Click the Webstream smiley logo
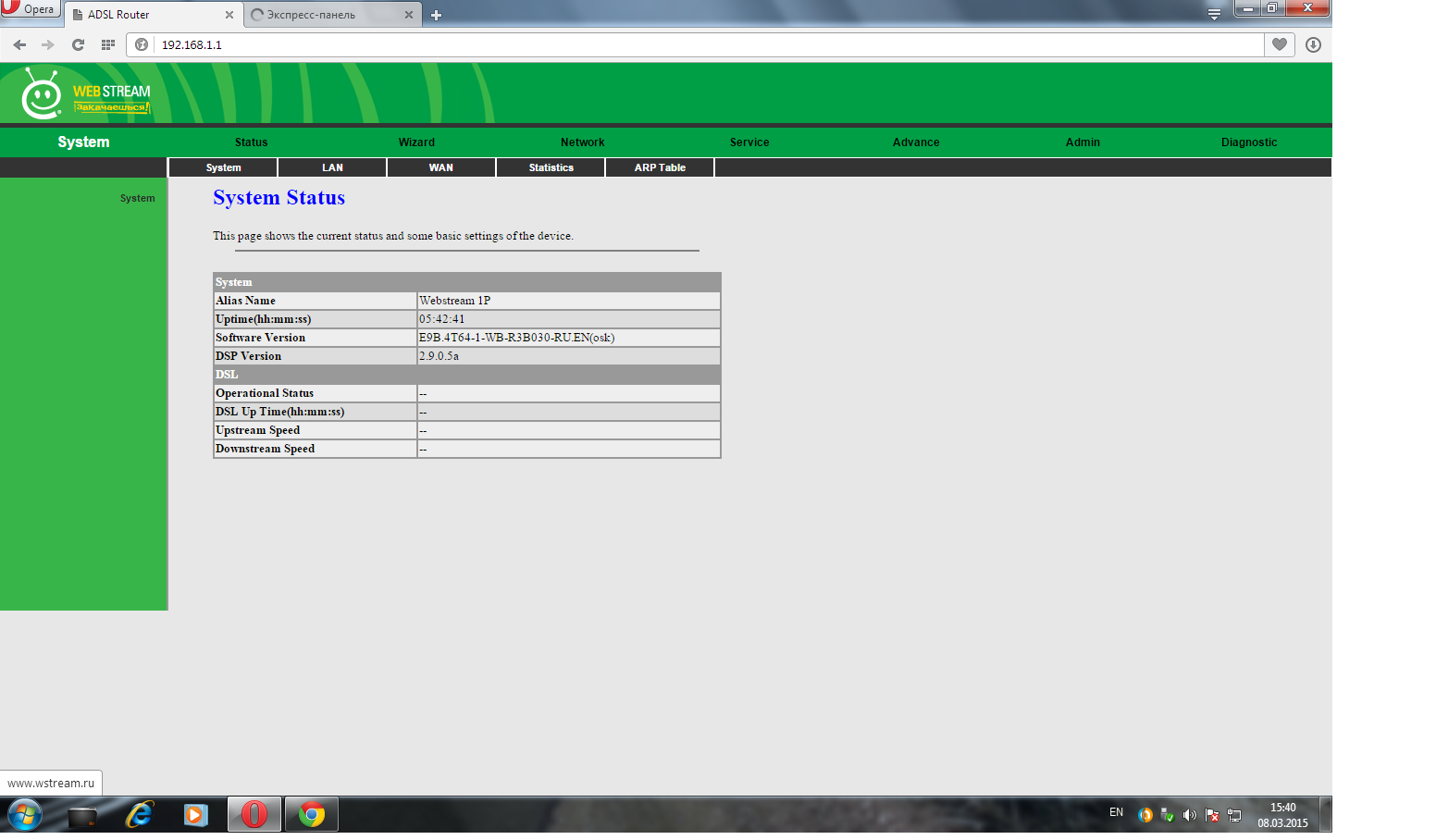 click(x=42, y=94)
